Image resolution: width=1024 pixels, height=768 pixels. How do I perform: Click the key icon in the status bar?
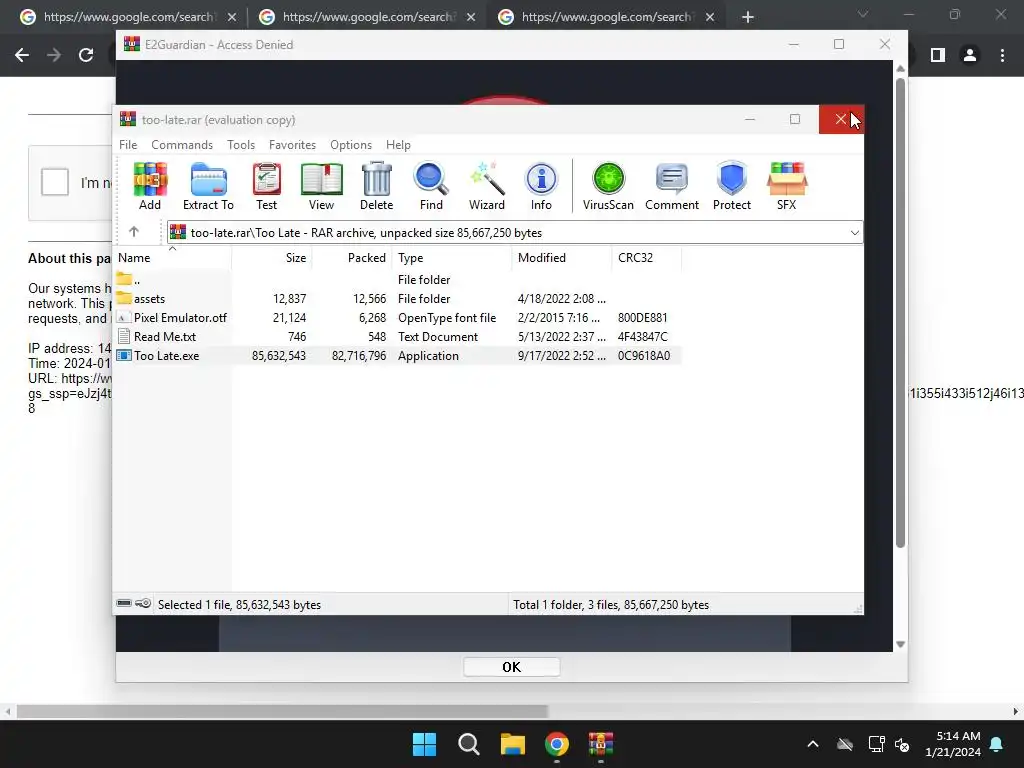(143, 603)
